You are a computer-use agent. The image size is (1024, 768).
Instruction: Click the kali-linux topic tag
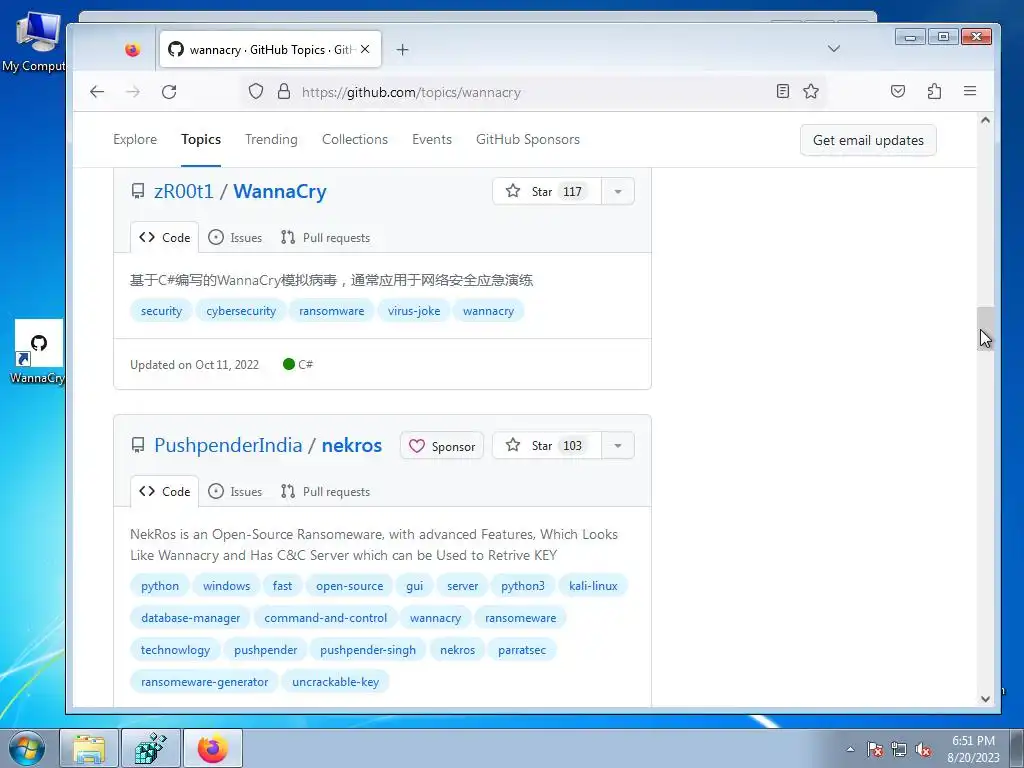[x=593, y=586]
